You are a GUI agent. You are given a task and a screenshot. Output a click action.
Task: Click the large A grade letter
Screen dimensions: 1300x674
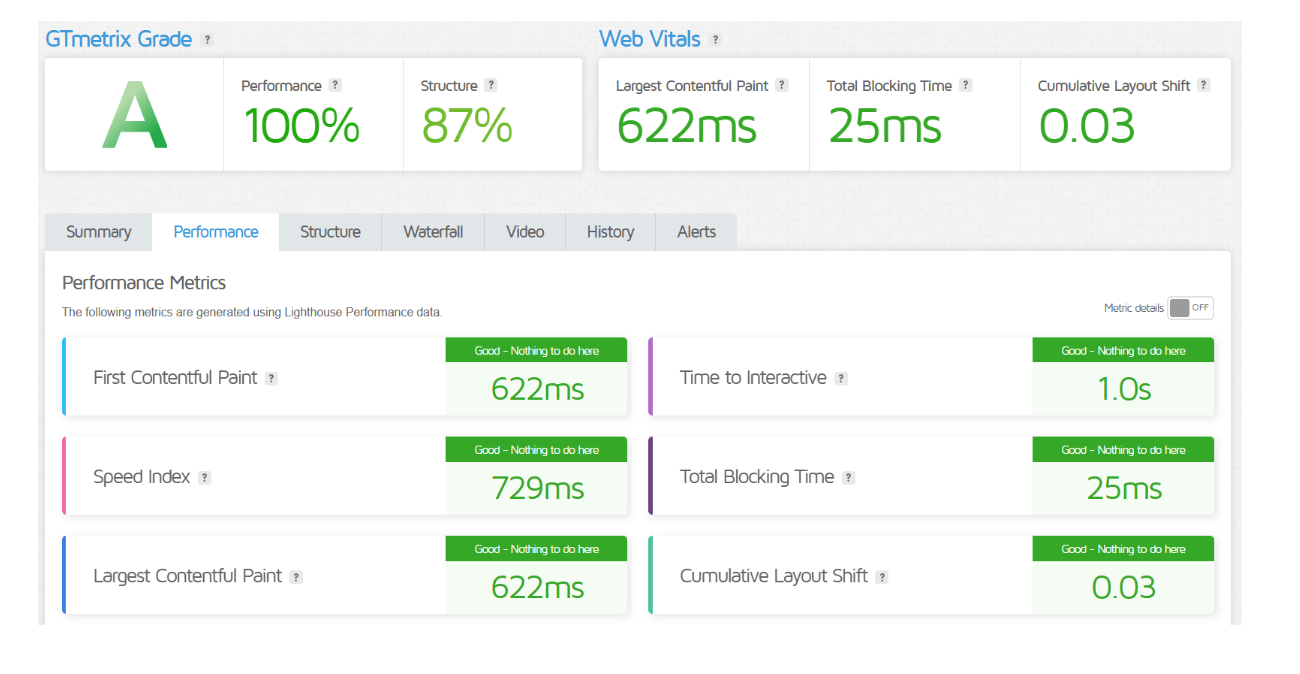pos(135,116)
